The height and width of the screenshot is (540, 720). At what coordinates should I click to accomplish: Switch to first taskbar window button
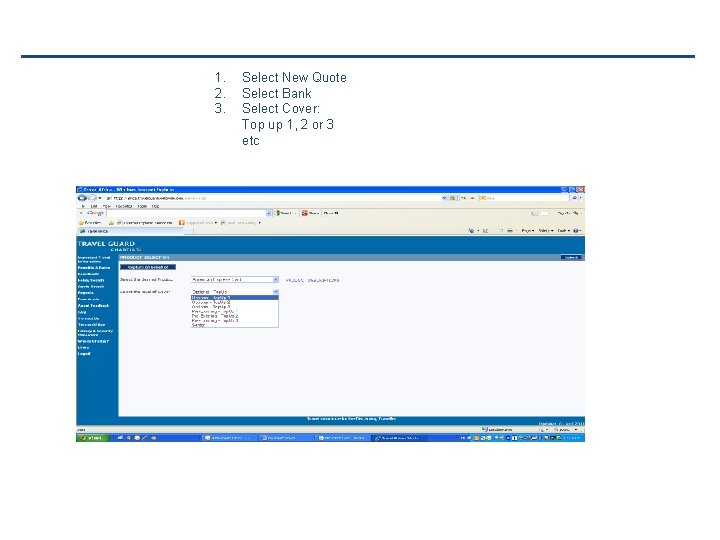pyautogui.click(x=230, y=438)
